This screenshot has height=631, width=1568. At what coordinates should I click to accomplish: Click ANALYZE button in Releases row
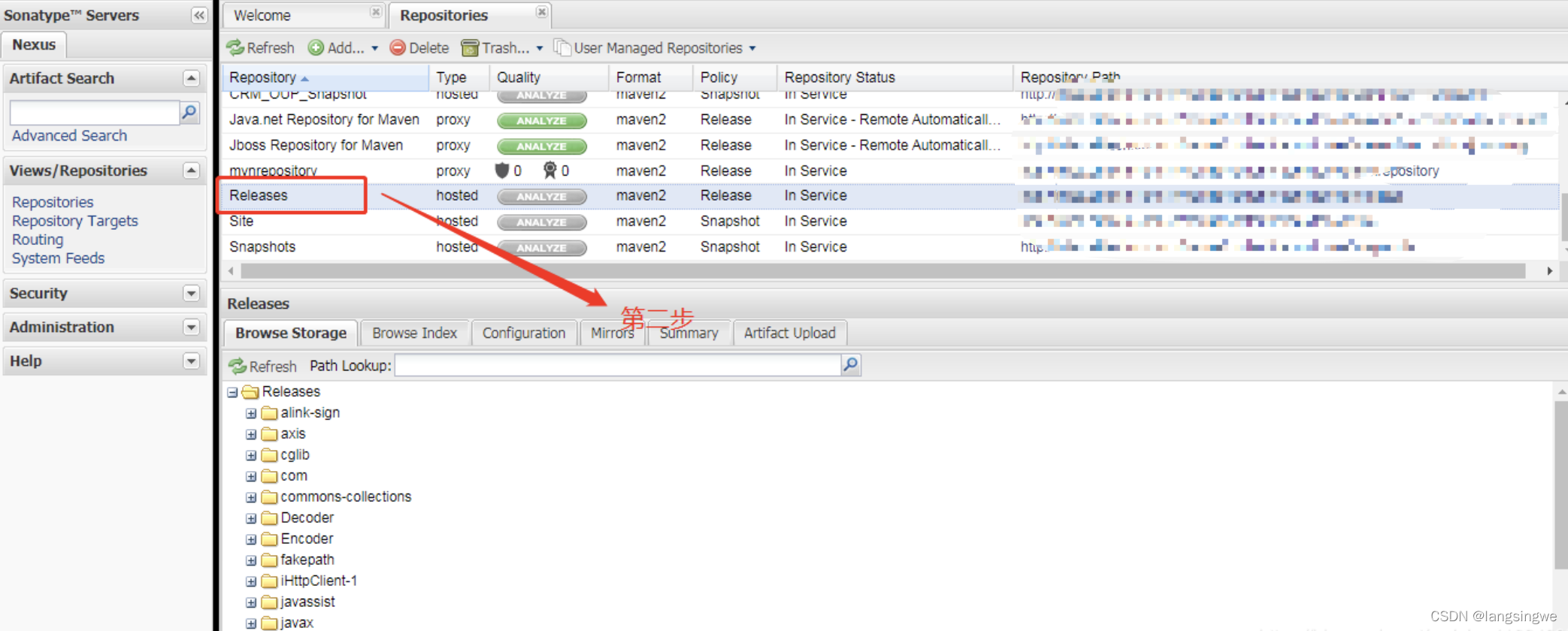(541, 197)
